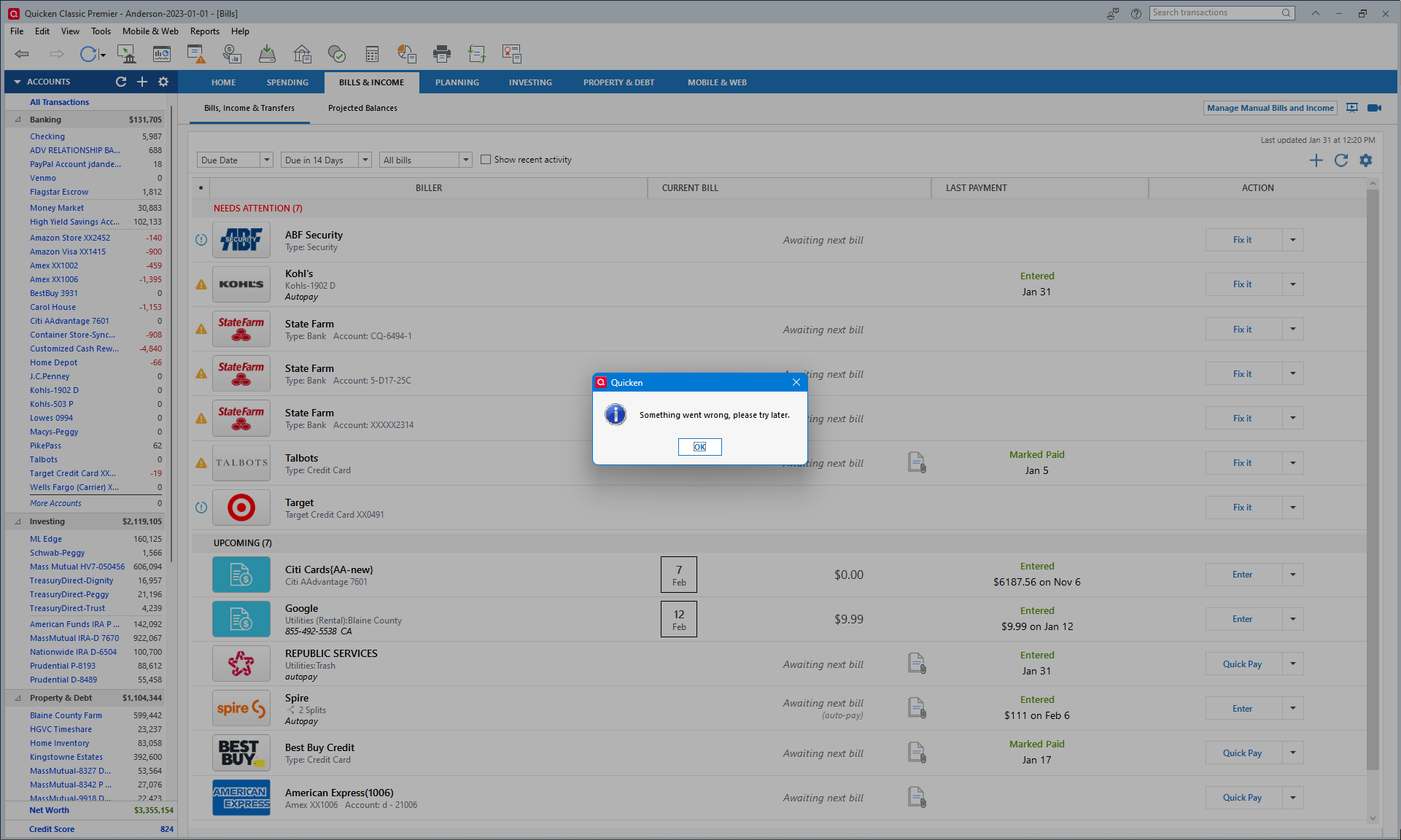Screen dimensions: 1401x840
Task: Click the bills list vertical scrollbar
Action: [x=1373, y=474]
